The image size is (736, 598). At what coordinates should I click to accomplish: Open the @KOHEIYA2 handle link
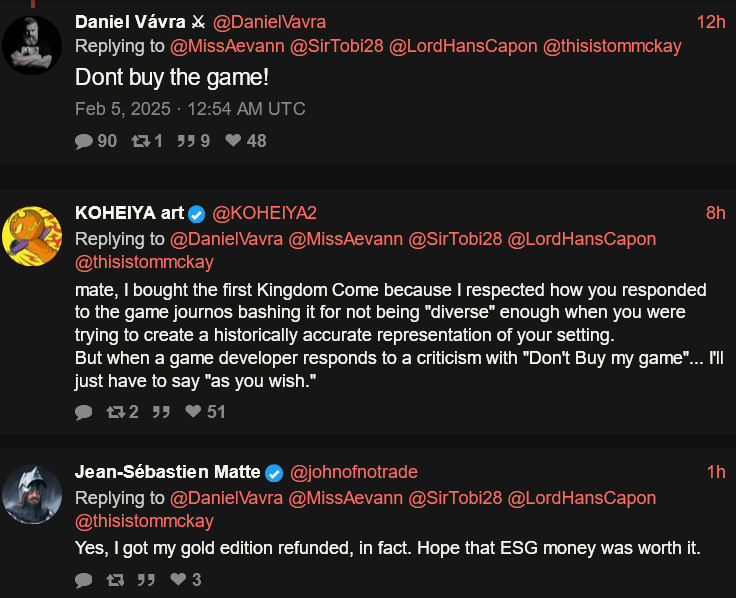tap(264, 213)
